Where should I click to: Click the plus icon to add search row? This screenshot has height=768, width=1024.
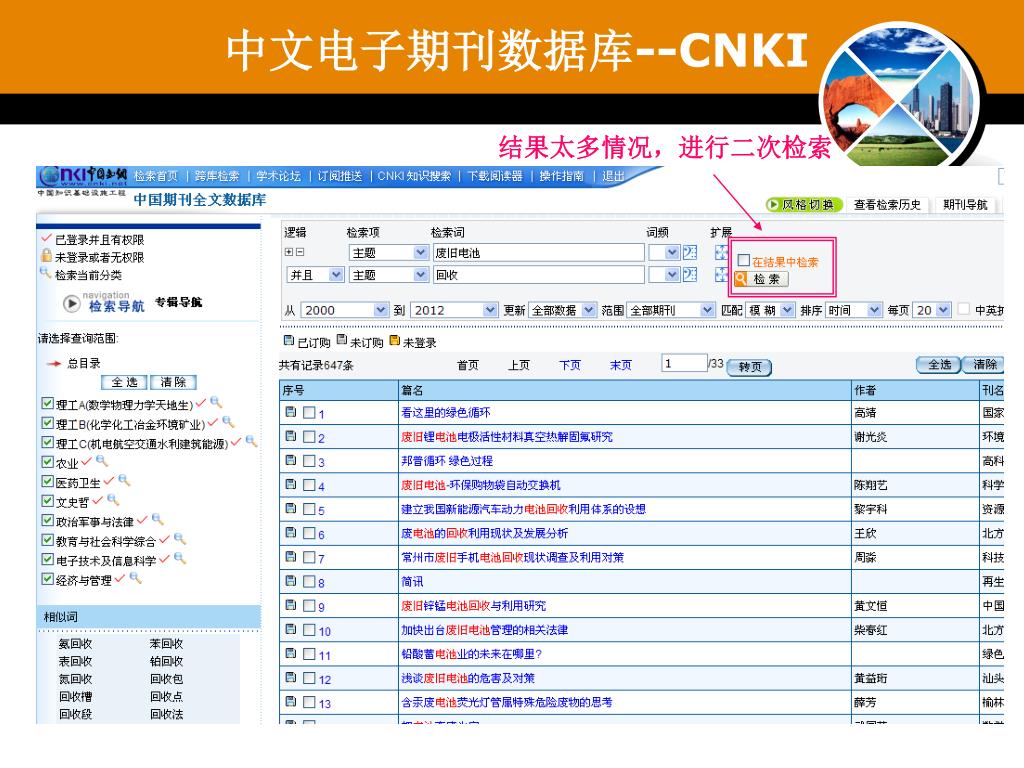point(289,252)
